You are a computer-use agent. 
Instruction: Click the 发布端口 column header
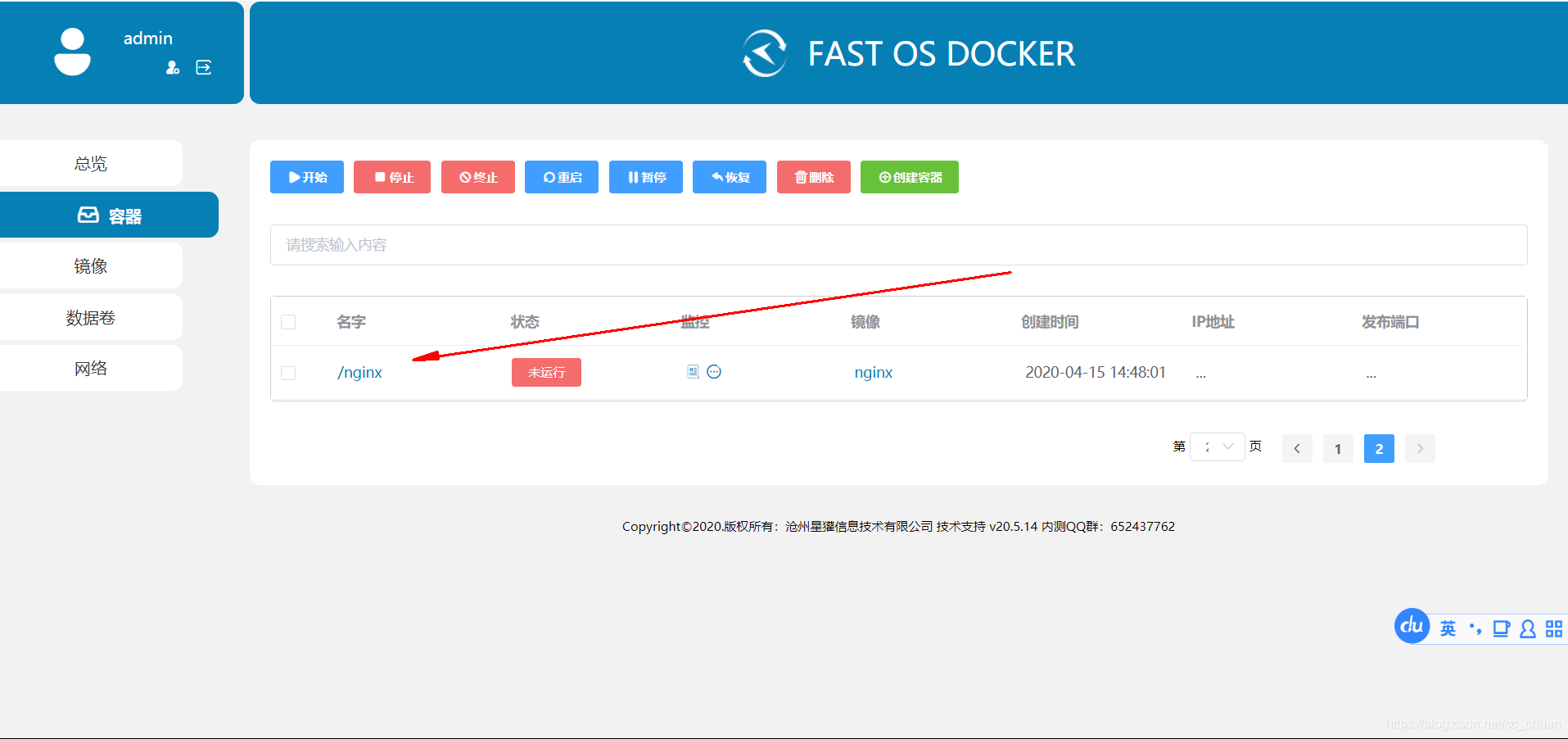(x=1390, y=322)
